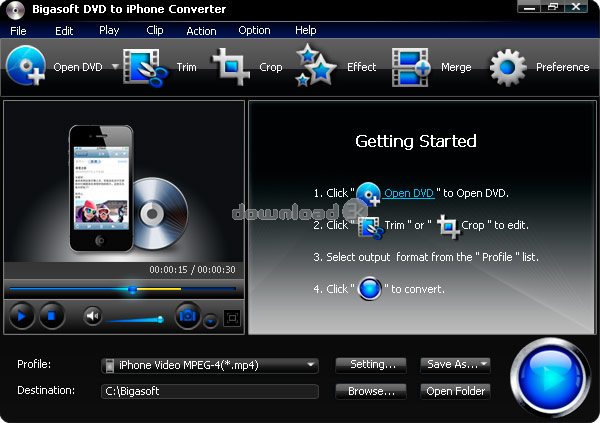Click the Trim toolbar label
The image size is (600, 423).
pyautogui.click(x=186, y=67)
